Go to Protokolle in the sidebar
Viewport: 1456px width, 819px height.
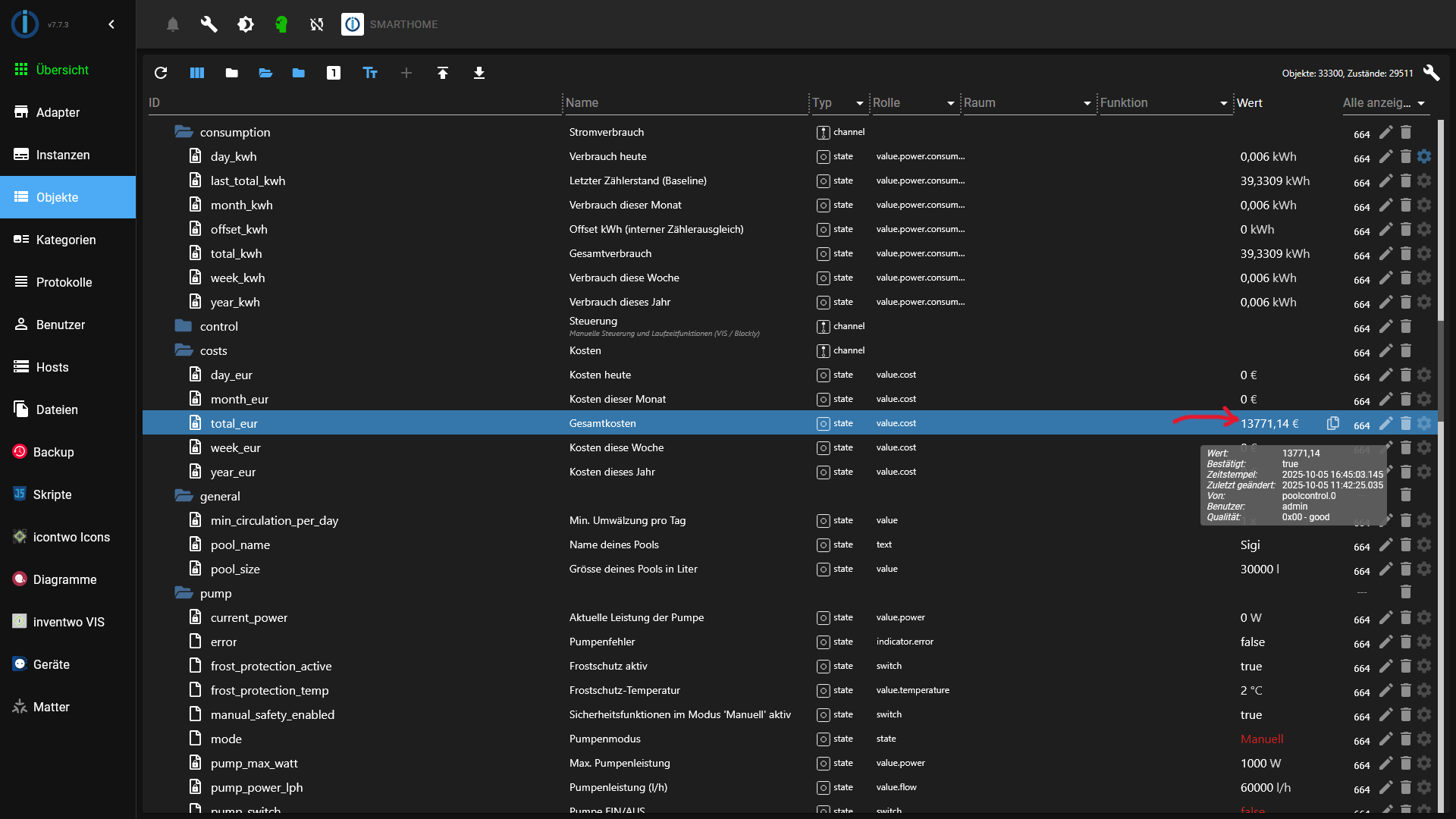[x=64, y=282]
